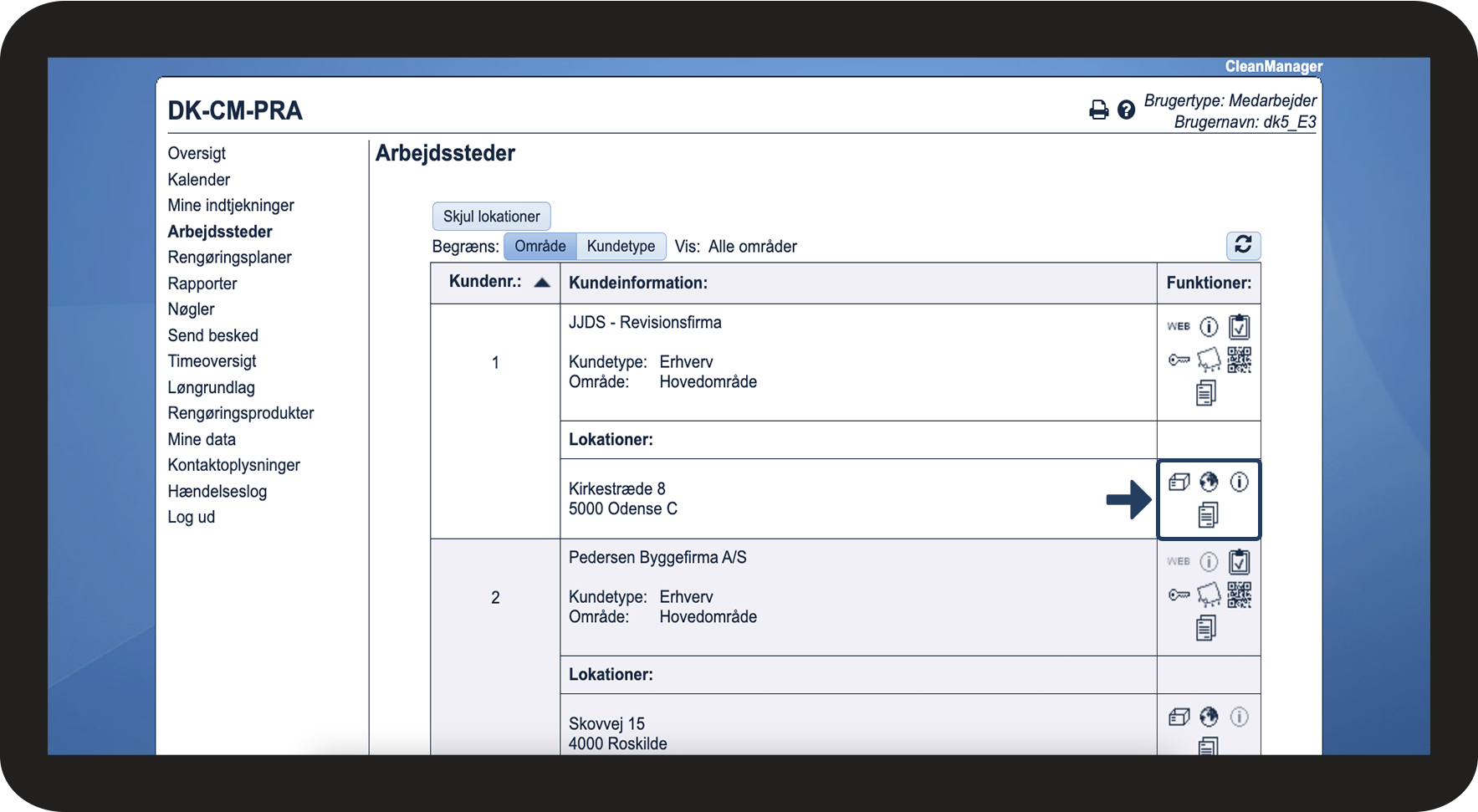
Task: Open location info for Kirkestræde 8
Action: 1239,482
